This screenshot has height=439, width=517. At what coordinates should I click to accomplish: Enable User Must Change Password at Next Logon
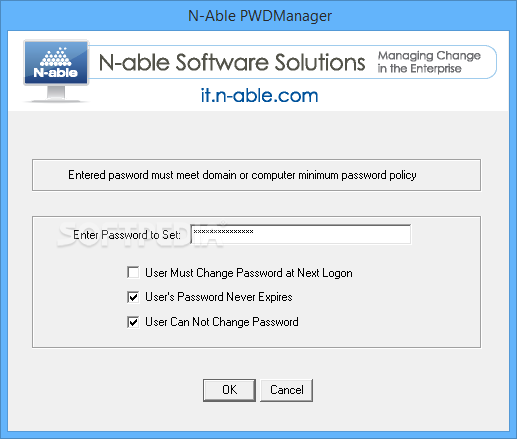[x=133, y=272]
